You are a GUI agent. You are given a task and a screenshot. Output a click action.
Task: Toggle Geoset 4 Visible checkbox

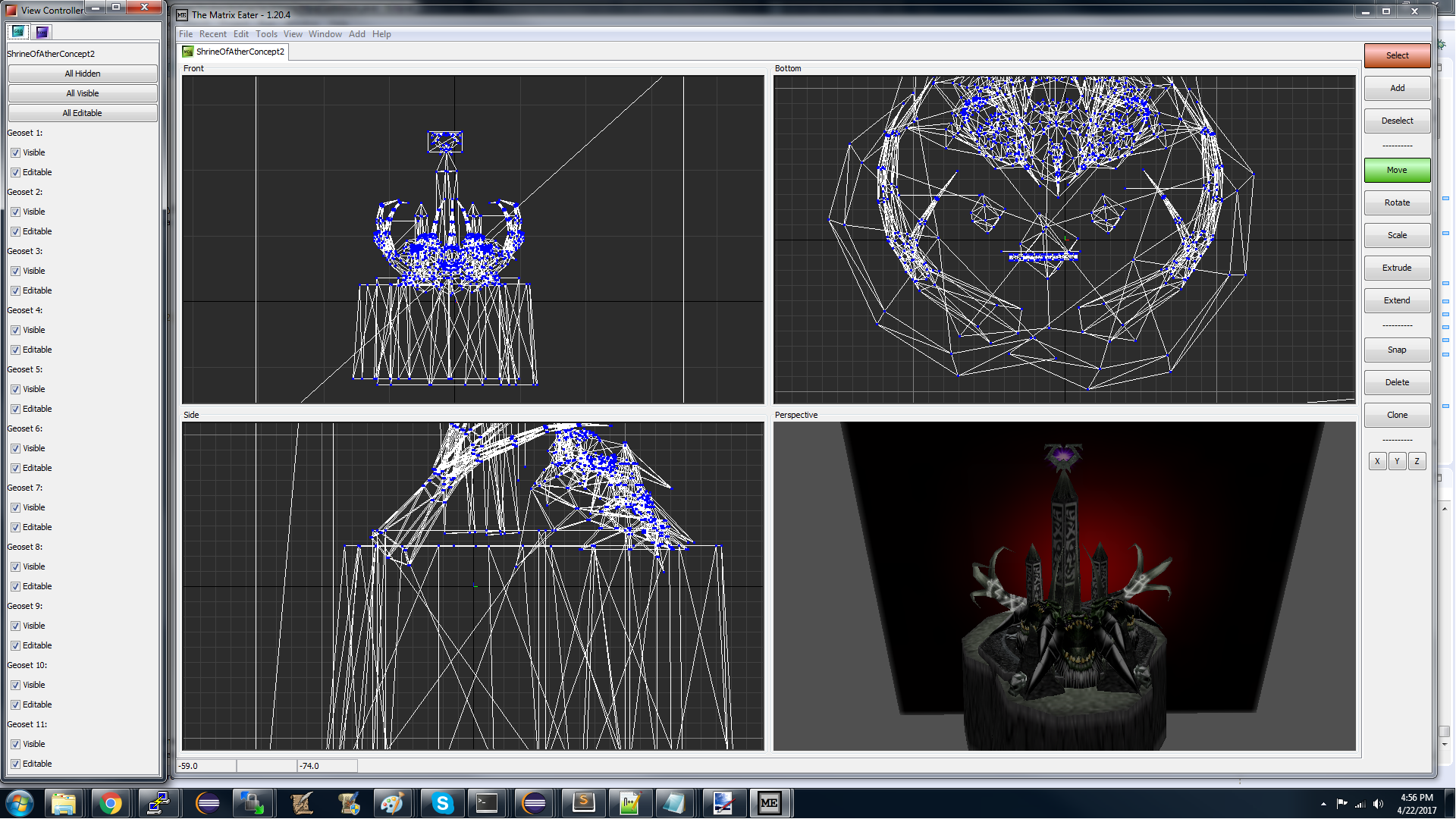[15, 330]
